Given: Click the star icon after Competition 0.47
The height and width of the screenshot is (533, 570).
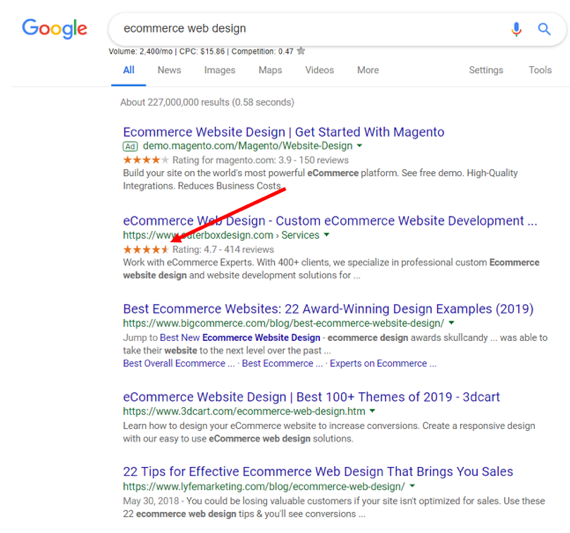Looking at the screenshot, I should click(301, 51).
